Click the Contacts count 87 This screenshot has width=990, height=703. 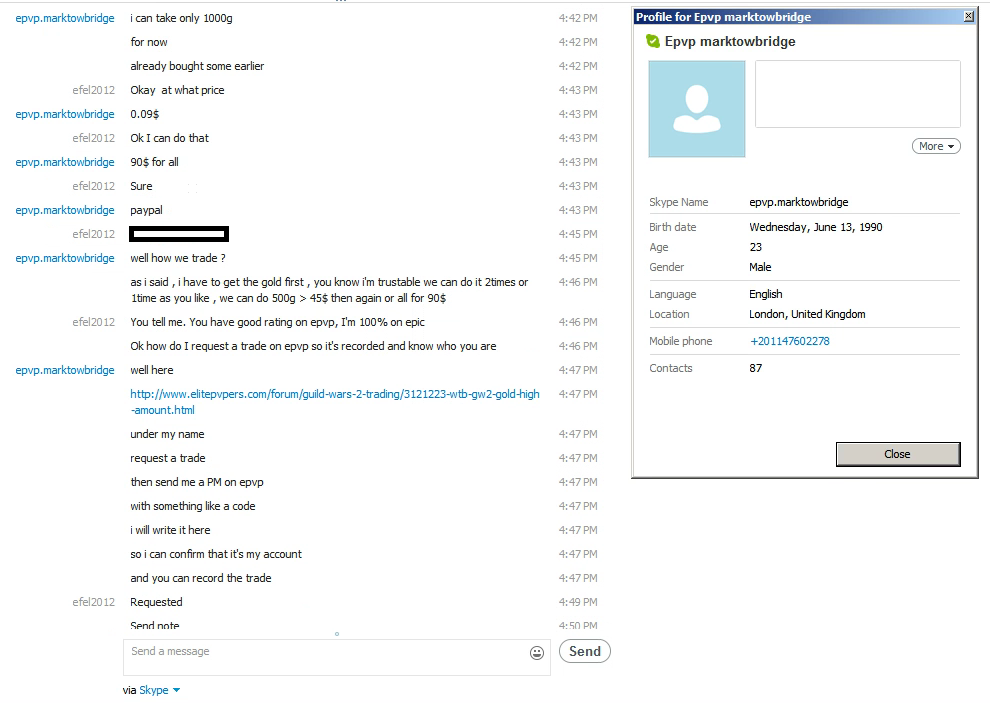756,368
